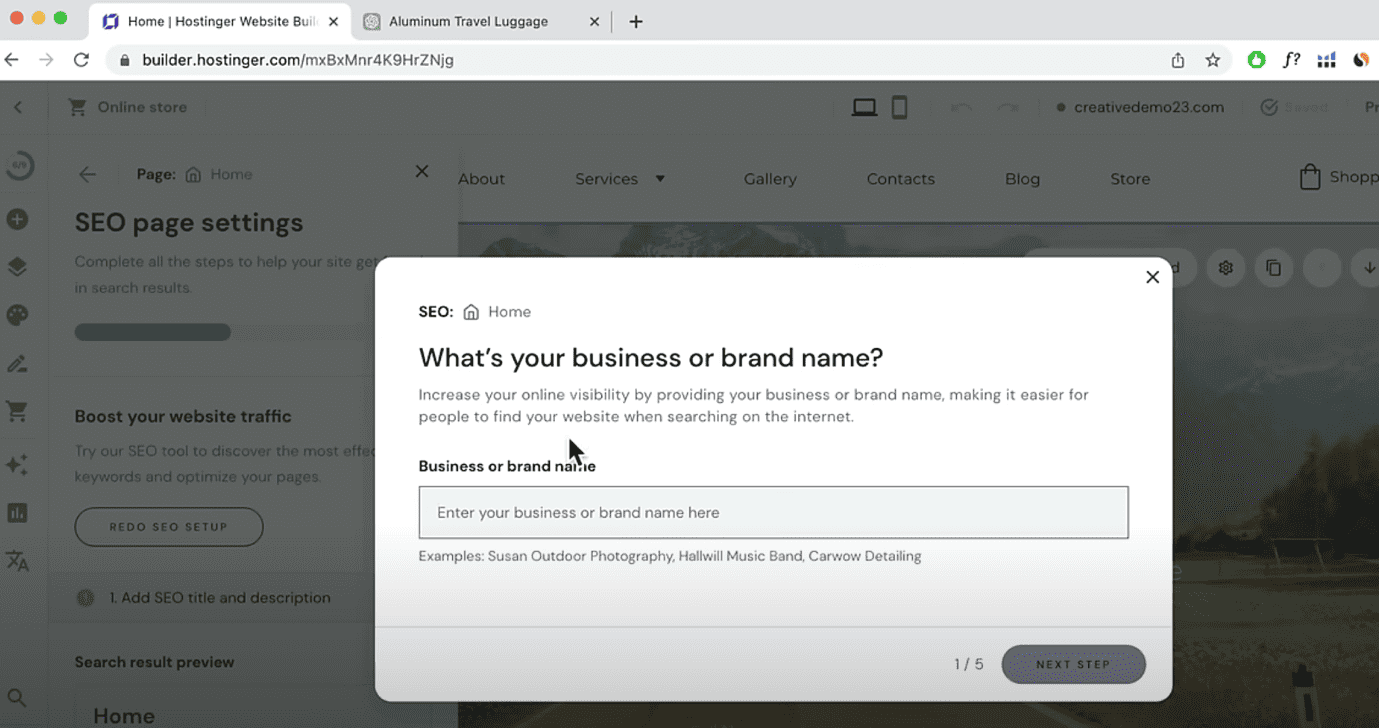Click the Search result preview heading
Screen dimensions: 1379x728
[x=154, y=662]
